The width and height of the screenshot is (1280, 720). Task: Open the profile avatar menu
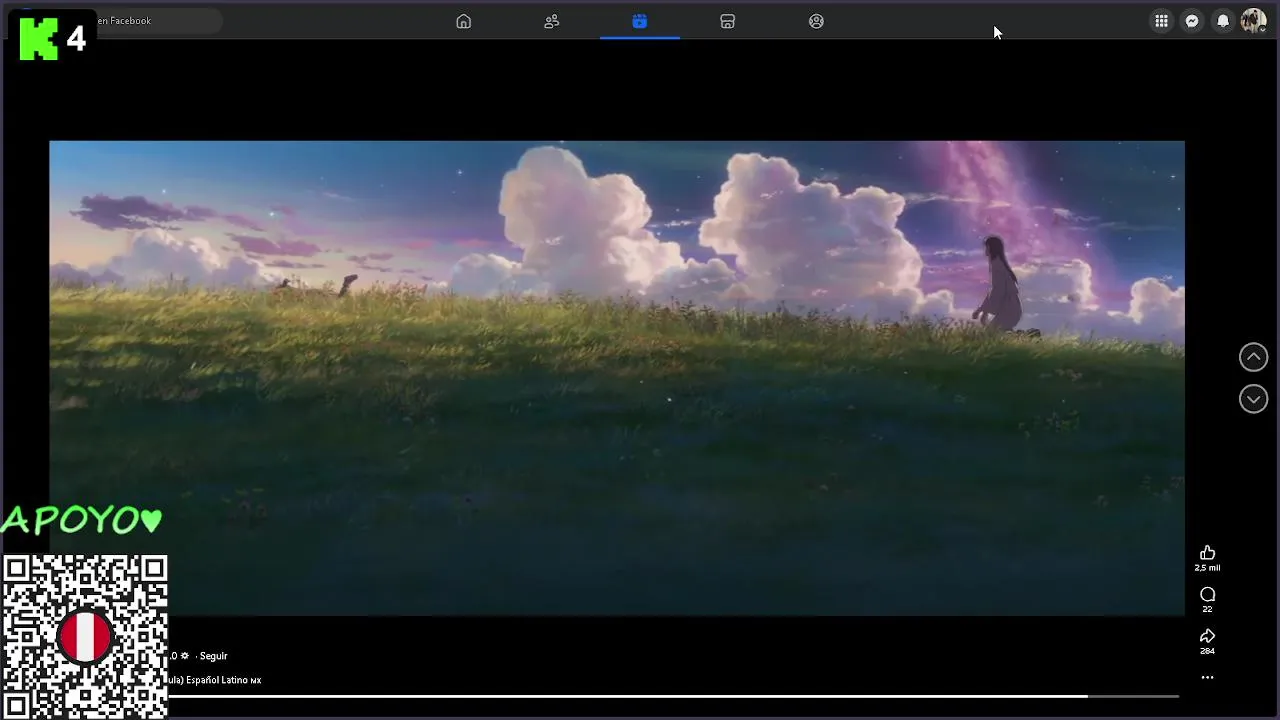pyautogui.click(x=1254, y=21)
